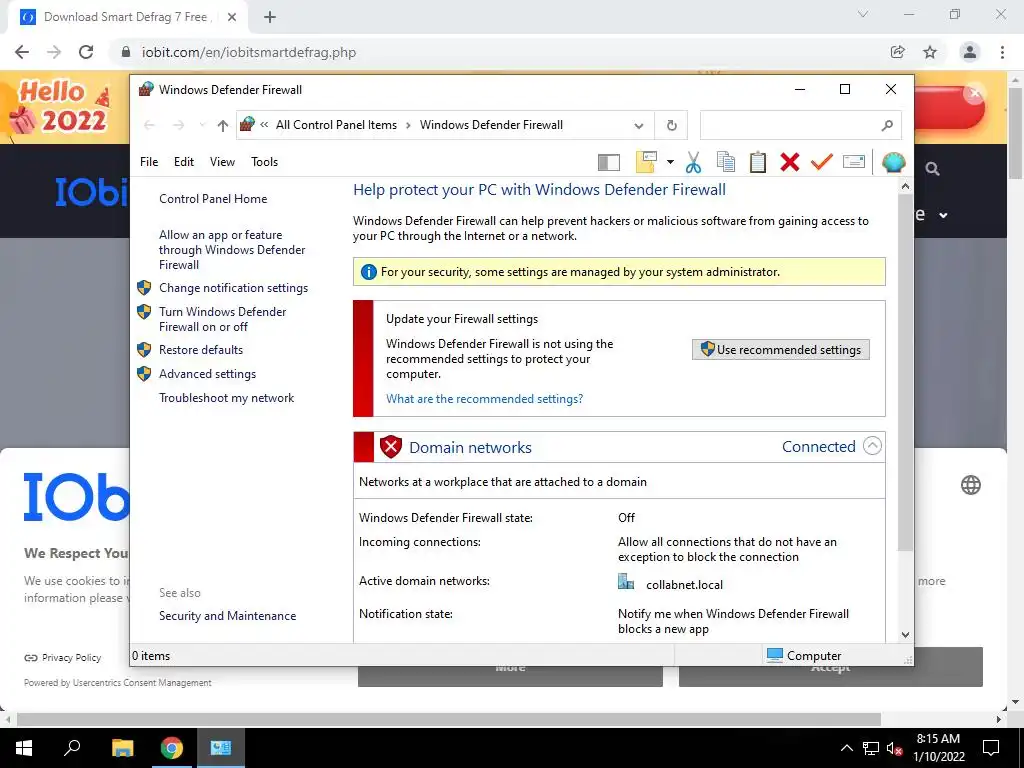Screen dimensions: 1024x768
Task: Open Control Panel Home link
Action: 213,199
